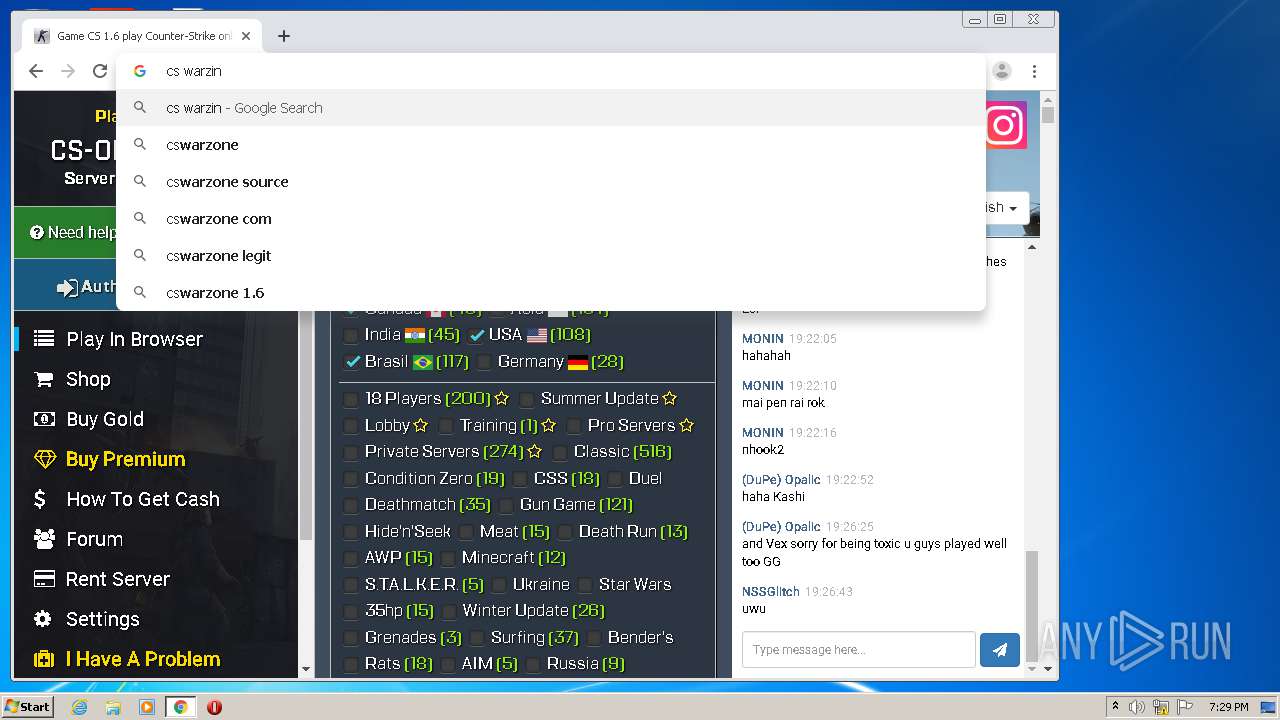Viewport: 1280px width, 720px height.
Task: Open Windows Media Player taskbar icon
Action: click(x=147, y=707)
